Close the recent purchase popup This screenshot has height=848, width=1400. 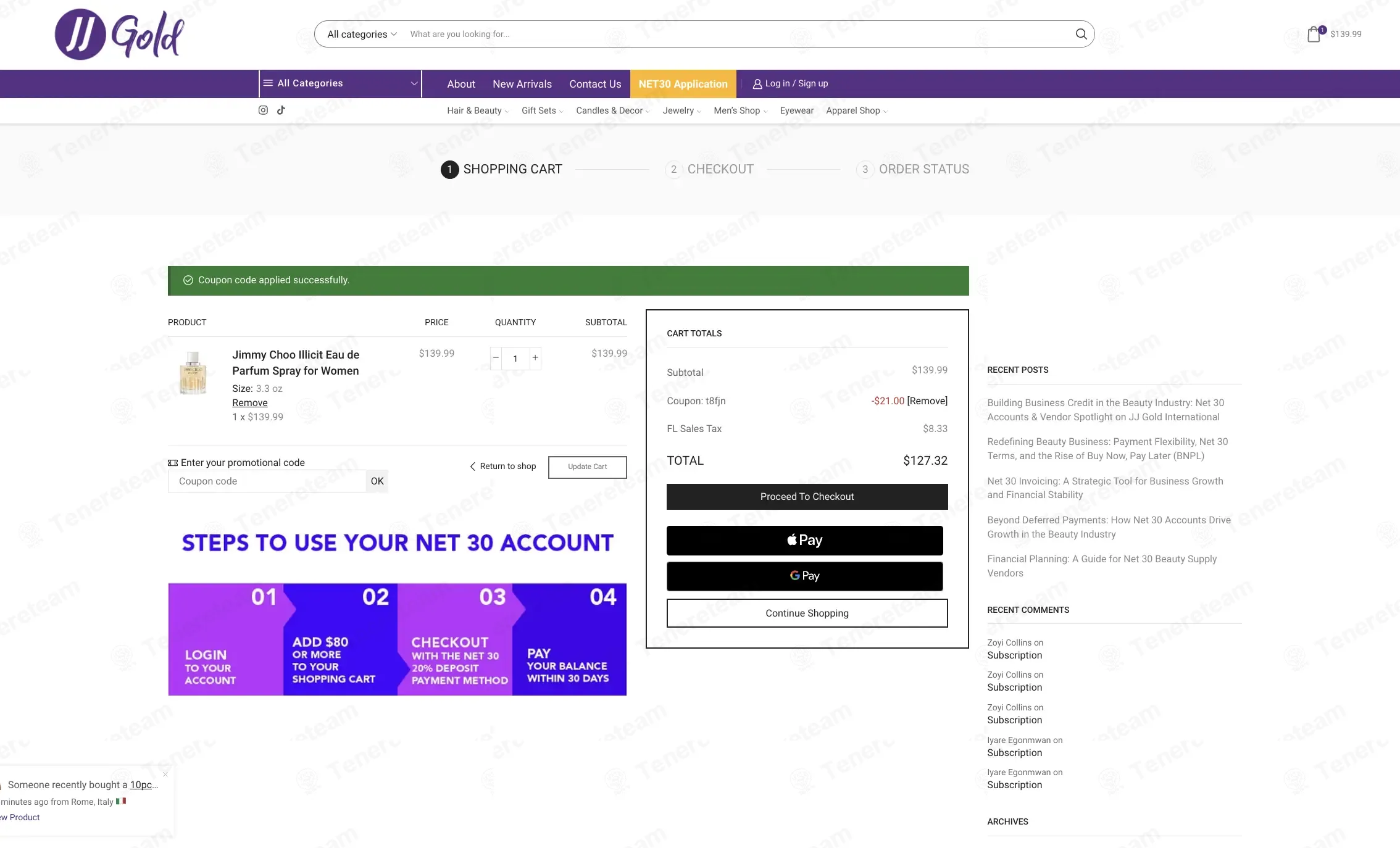165,774
